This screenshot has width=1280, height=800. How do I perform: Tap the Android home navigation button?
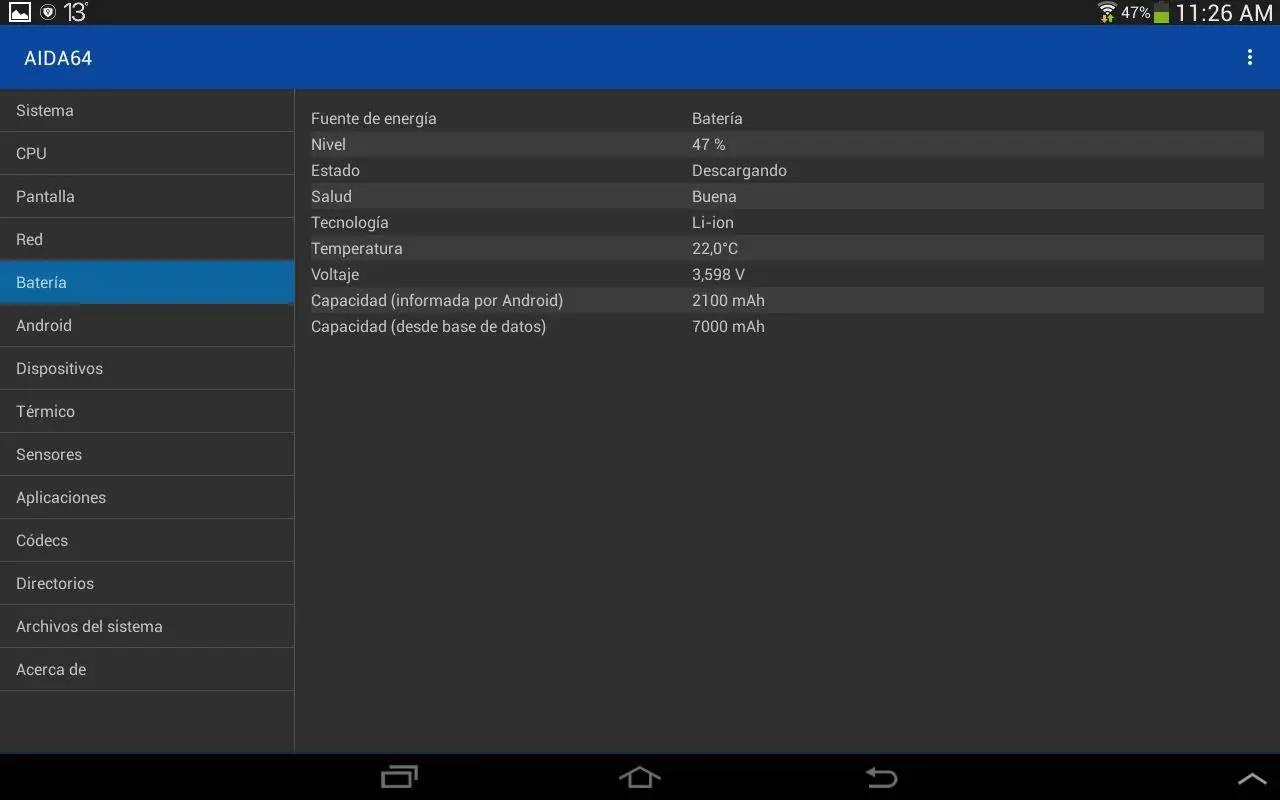coord(640,777)
